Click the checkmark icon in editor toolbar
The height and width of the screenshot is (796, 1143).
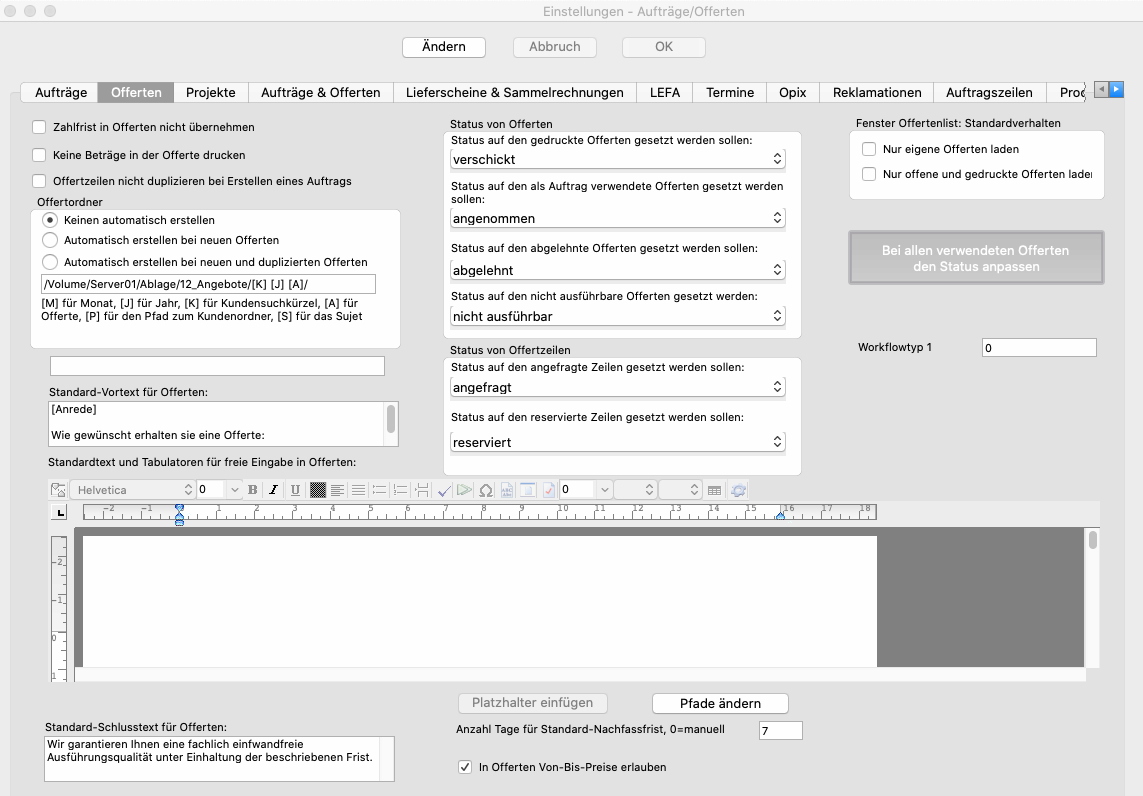pyautogui.click(x=445, y=490)
